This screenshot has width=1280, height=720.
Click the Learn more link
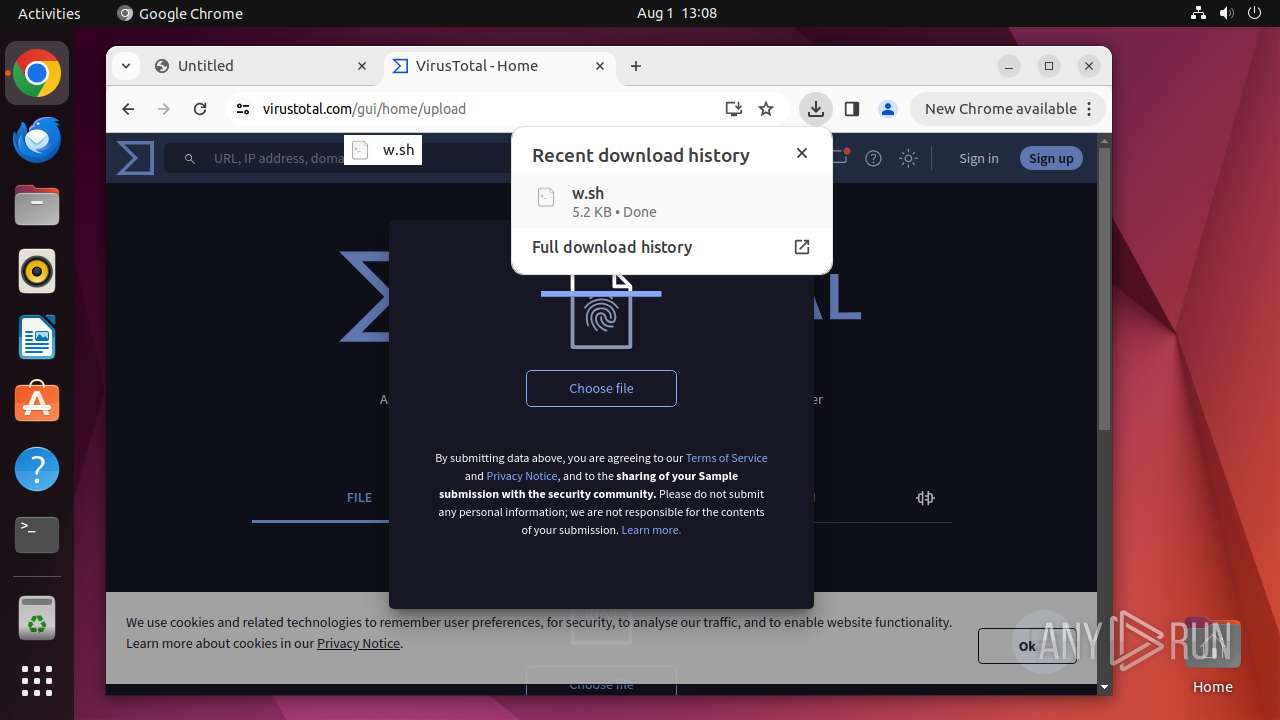click(651, 530)
